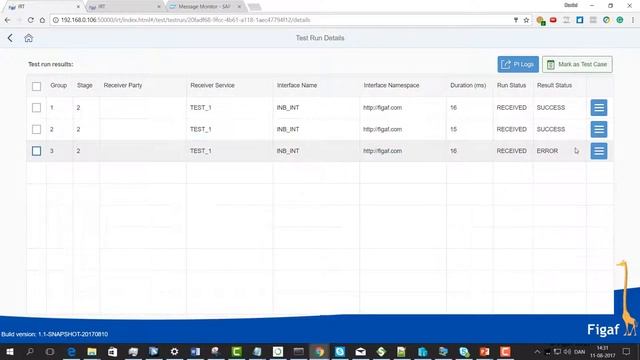This screenshot has height=360, width=640.
Task: Open the Windows Start menu
Action: tap(9, 351)
